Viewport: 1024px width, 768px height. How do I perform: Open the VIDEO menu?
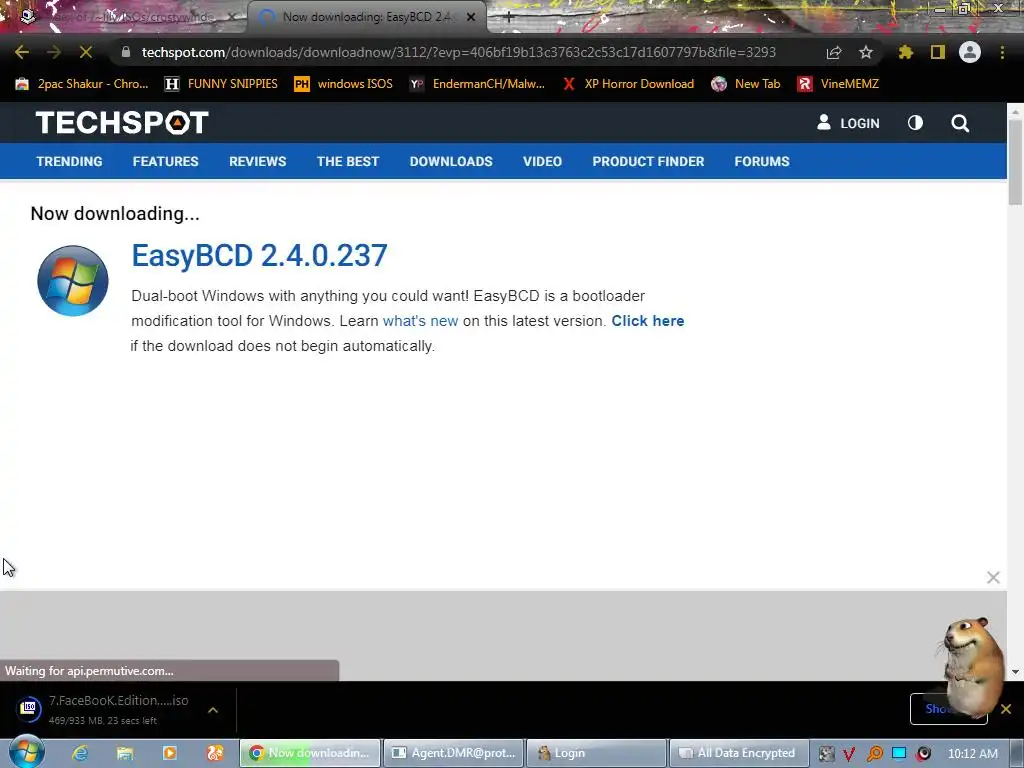coord(542,161)
